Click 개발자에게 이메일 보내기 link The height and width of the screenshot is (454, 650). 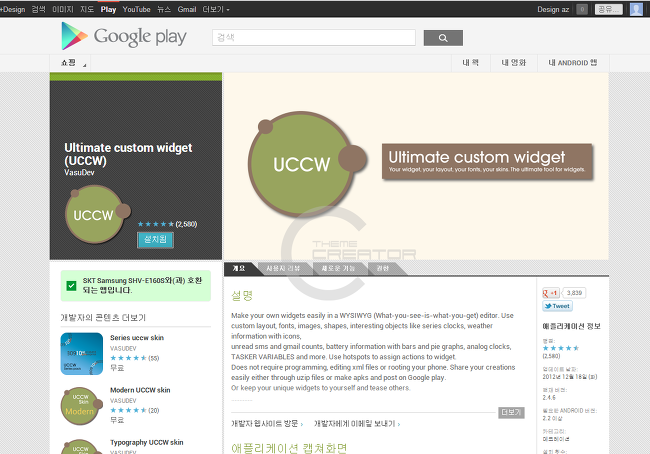click(x=357, y=423)
